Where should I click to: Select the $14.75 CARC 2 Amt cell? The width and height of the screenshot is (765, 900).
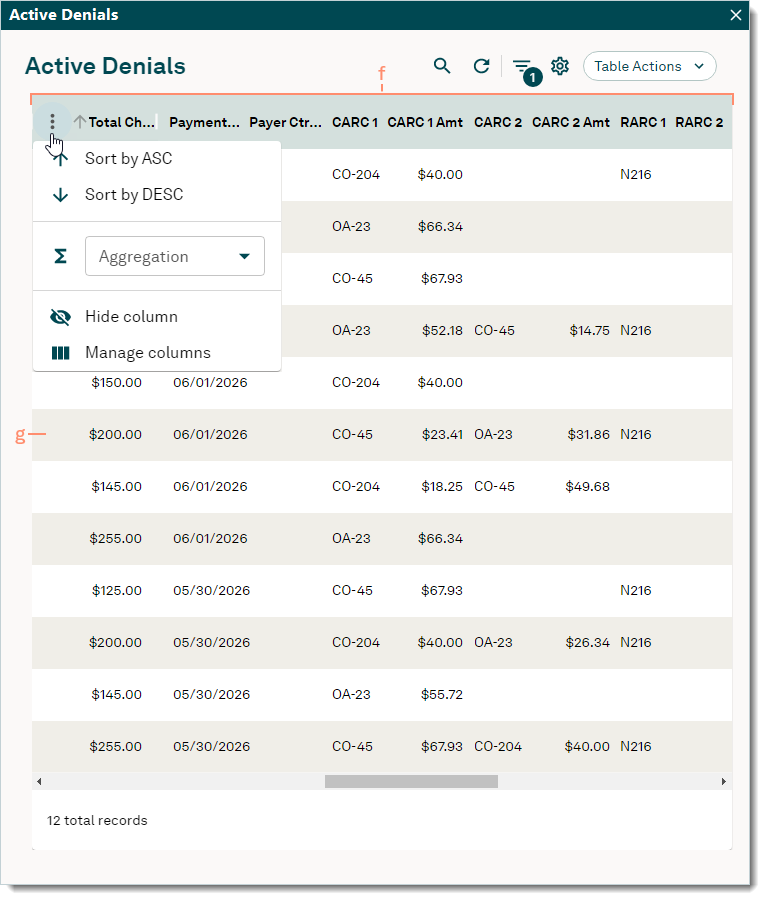coord(589,331)
